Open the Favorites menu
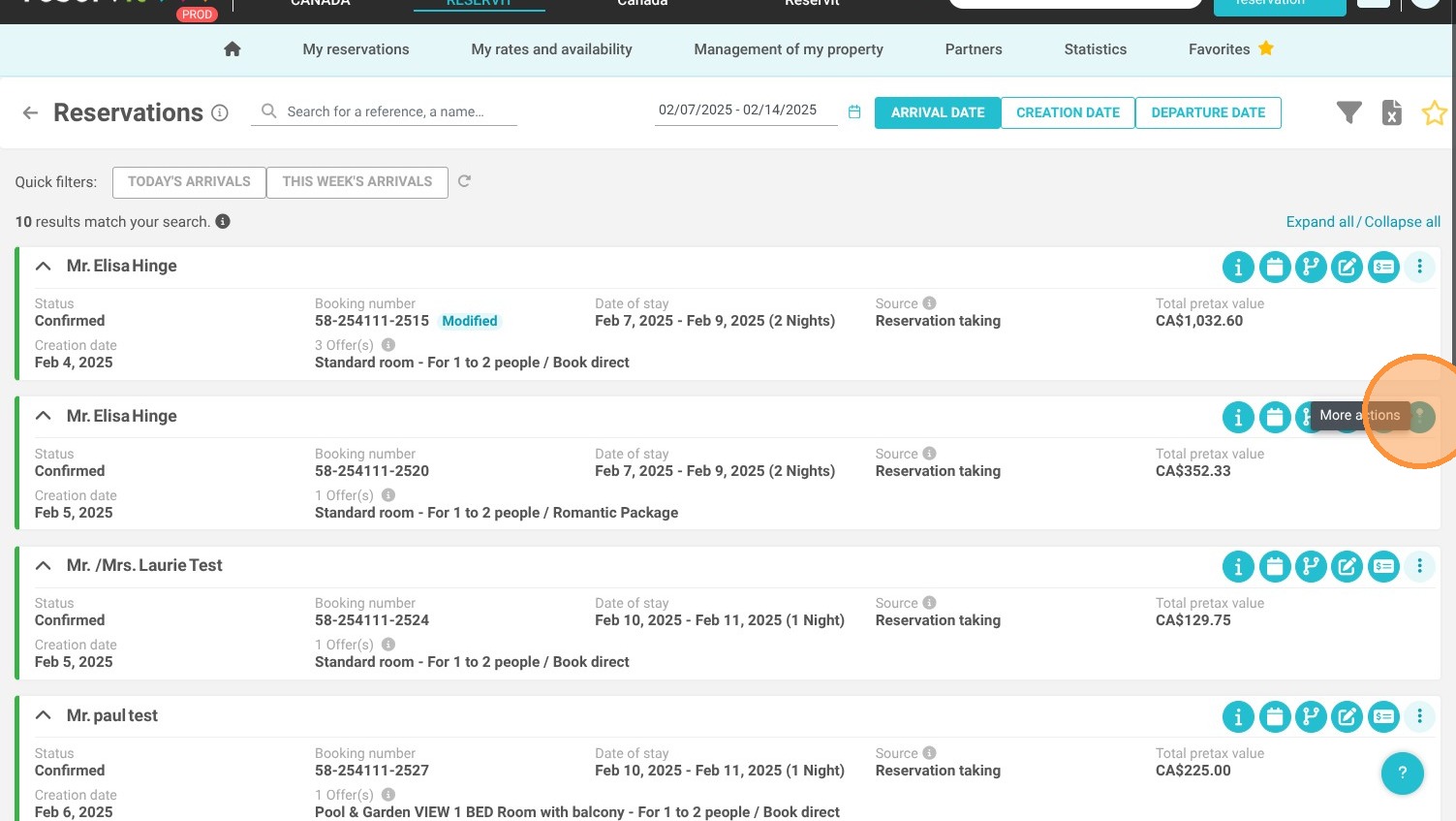The height and width of the screenshot is (821, 1456). [x=1231, y=49]
